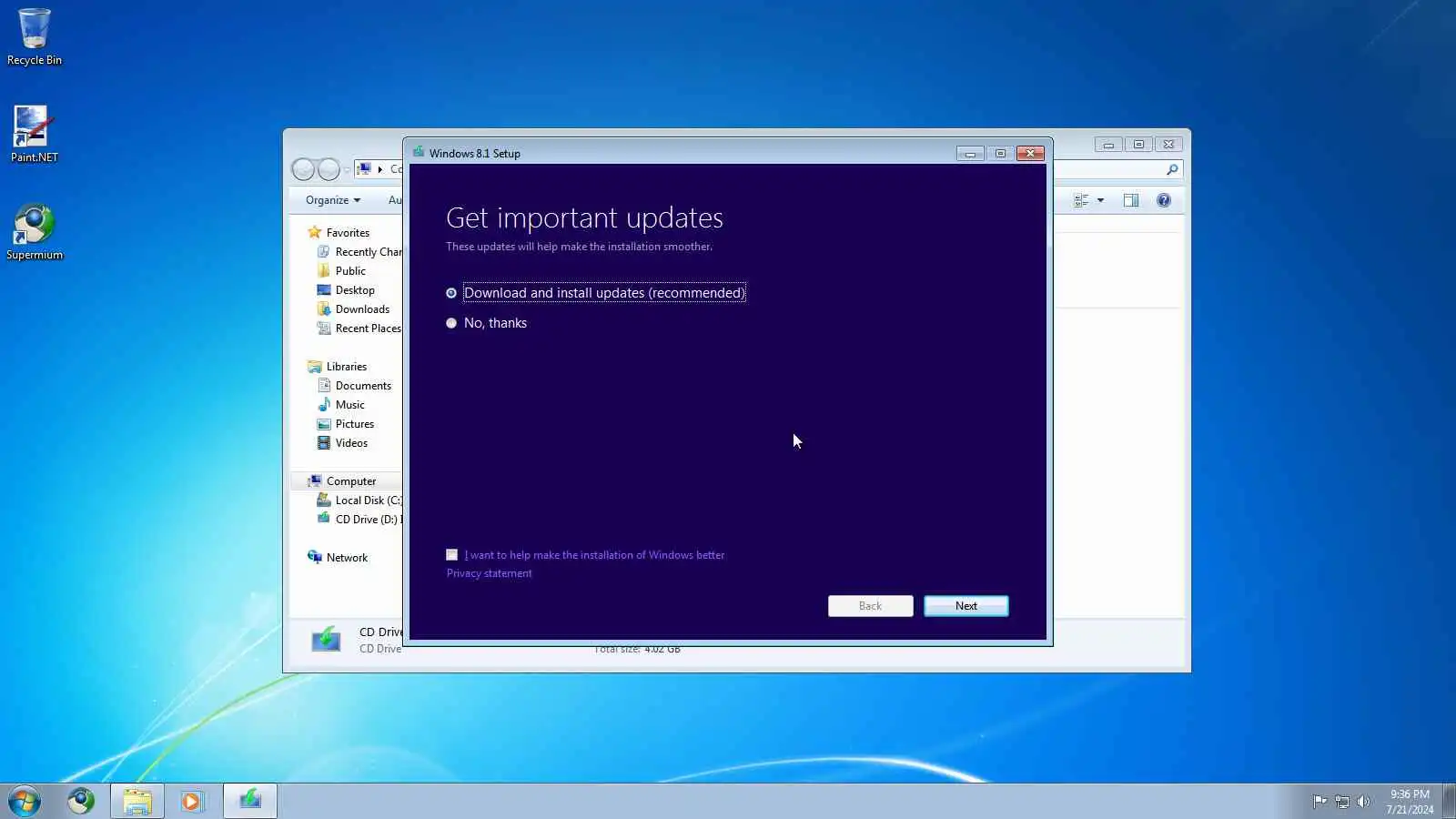The image size is (1456, 819).
Task: Click the Downloads folder icon
Action: pyautogui.click(x=324, y=309)
